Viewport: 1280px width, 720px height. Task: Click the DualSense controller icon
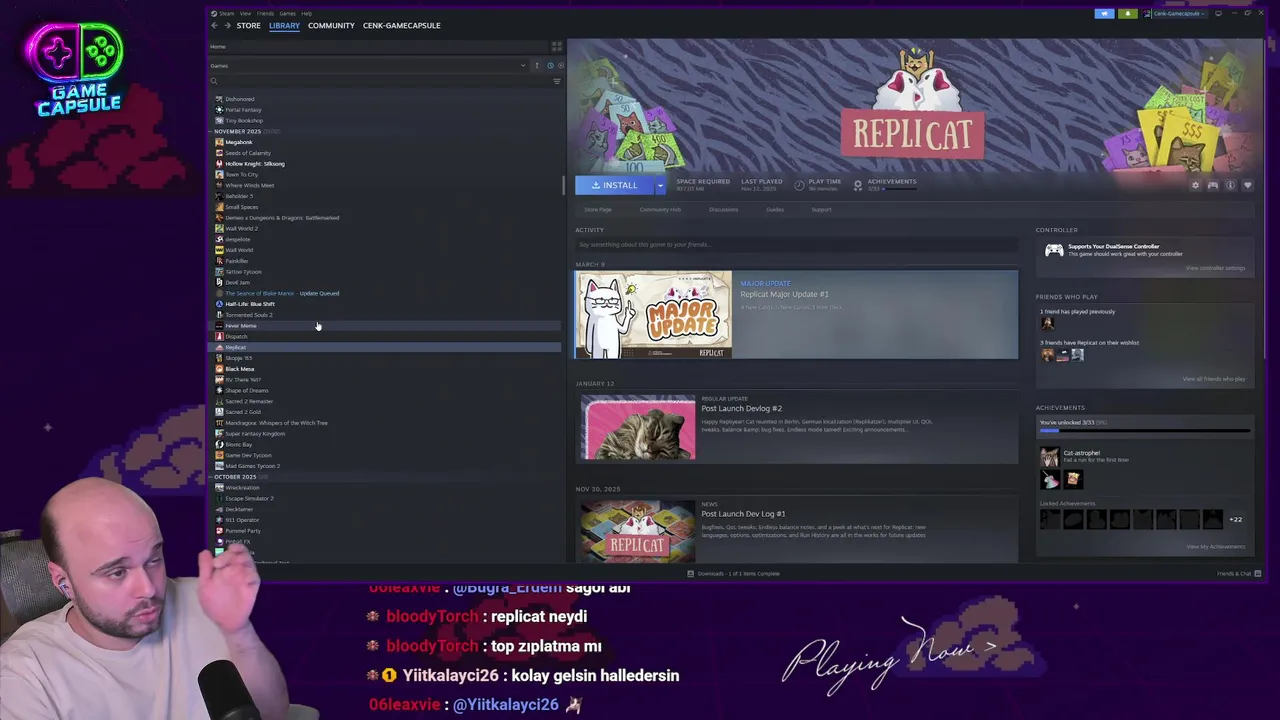tap(1054, 250)
